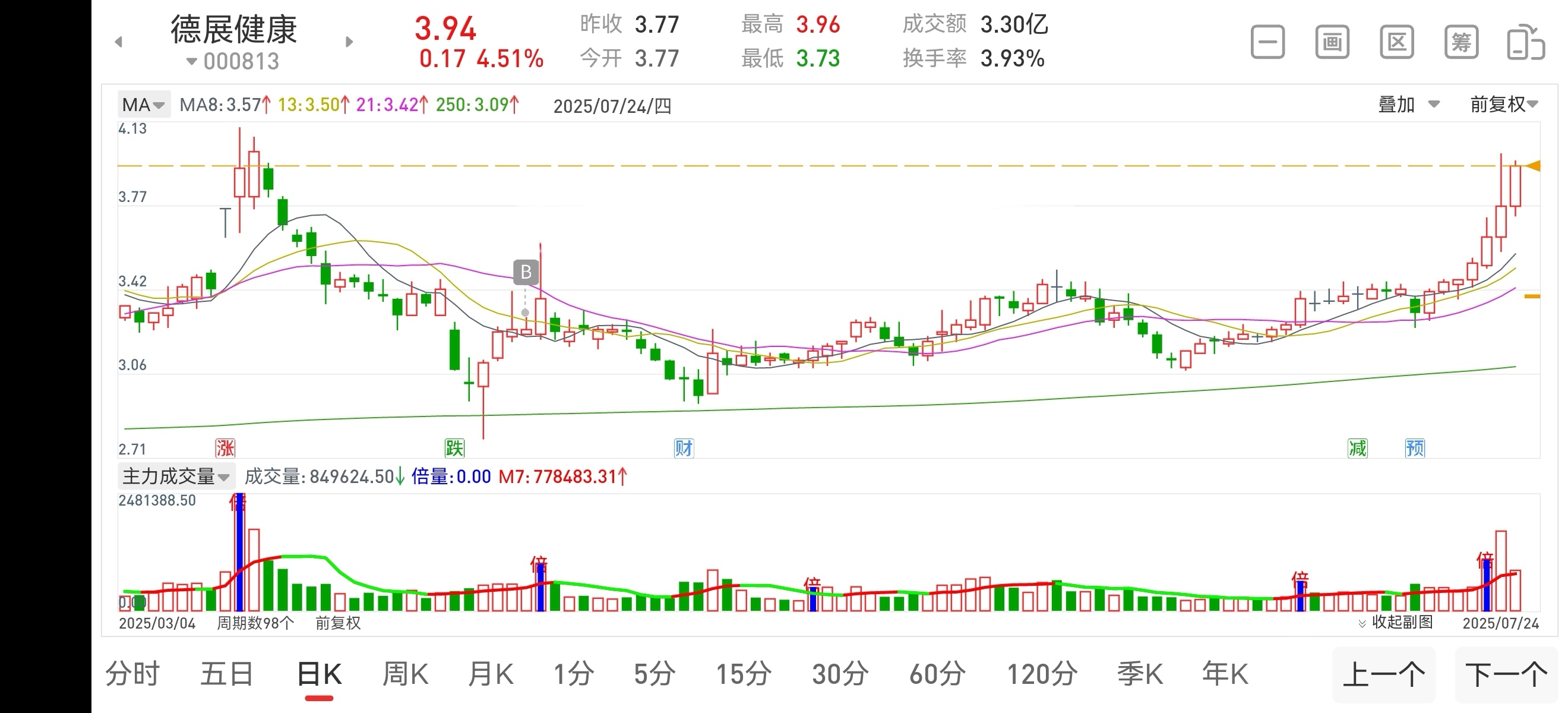
Task: Click M7:778483.31 value
Action: coord(563,476)
